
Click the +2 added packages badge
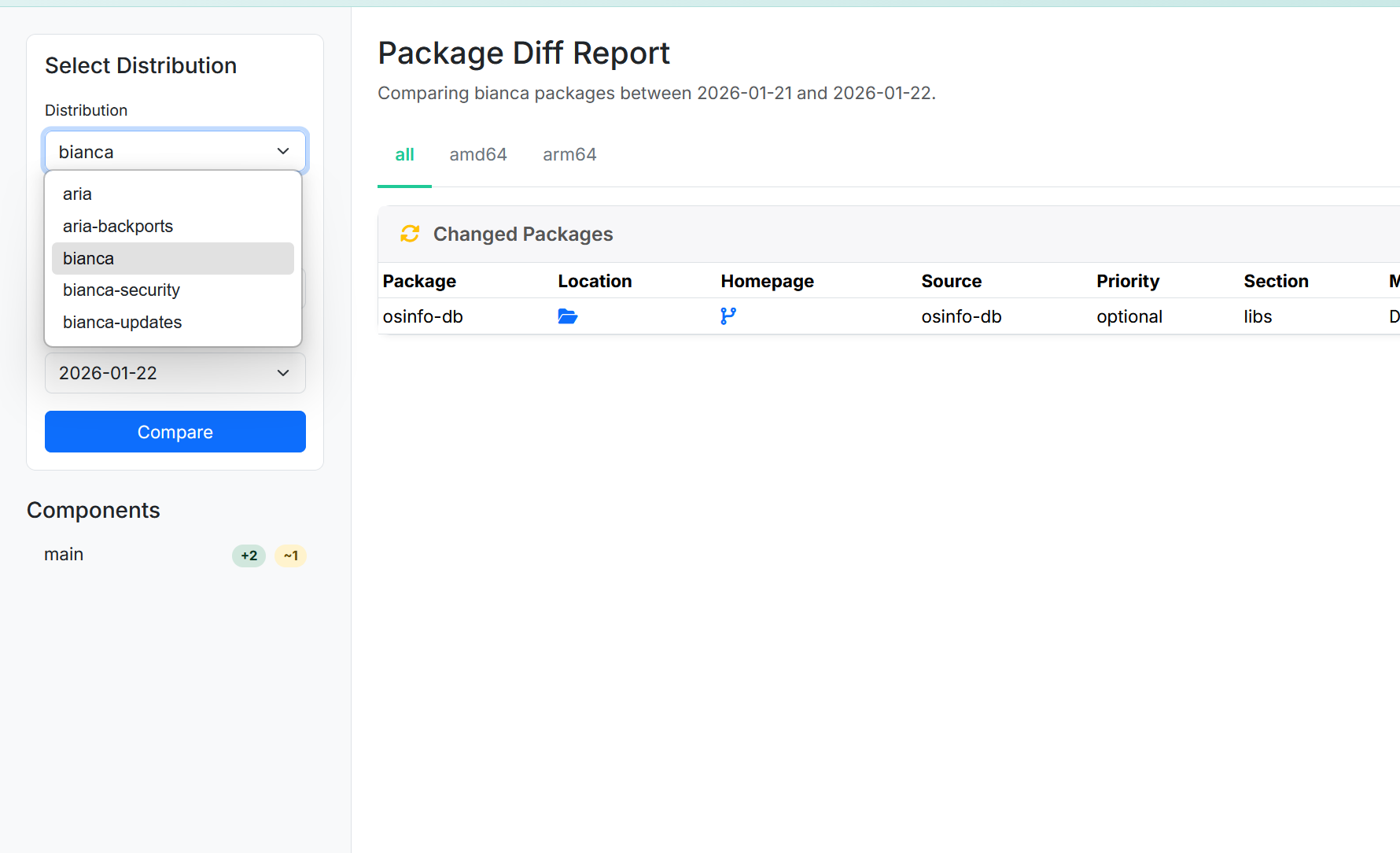point(249,556)
